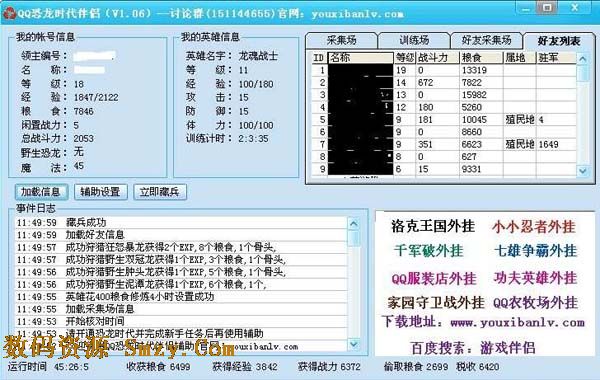Open 七雄争霸外挂 link
Viewport: 600px width, 380px height.
(x=535, y=251)
